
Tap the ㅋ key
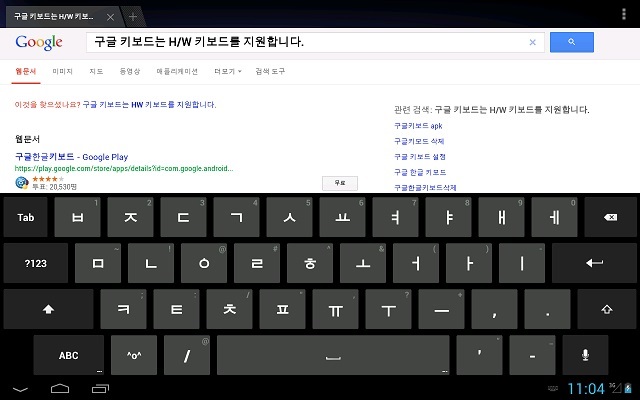[123, 309]
